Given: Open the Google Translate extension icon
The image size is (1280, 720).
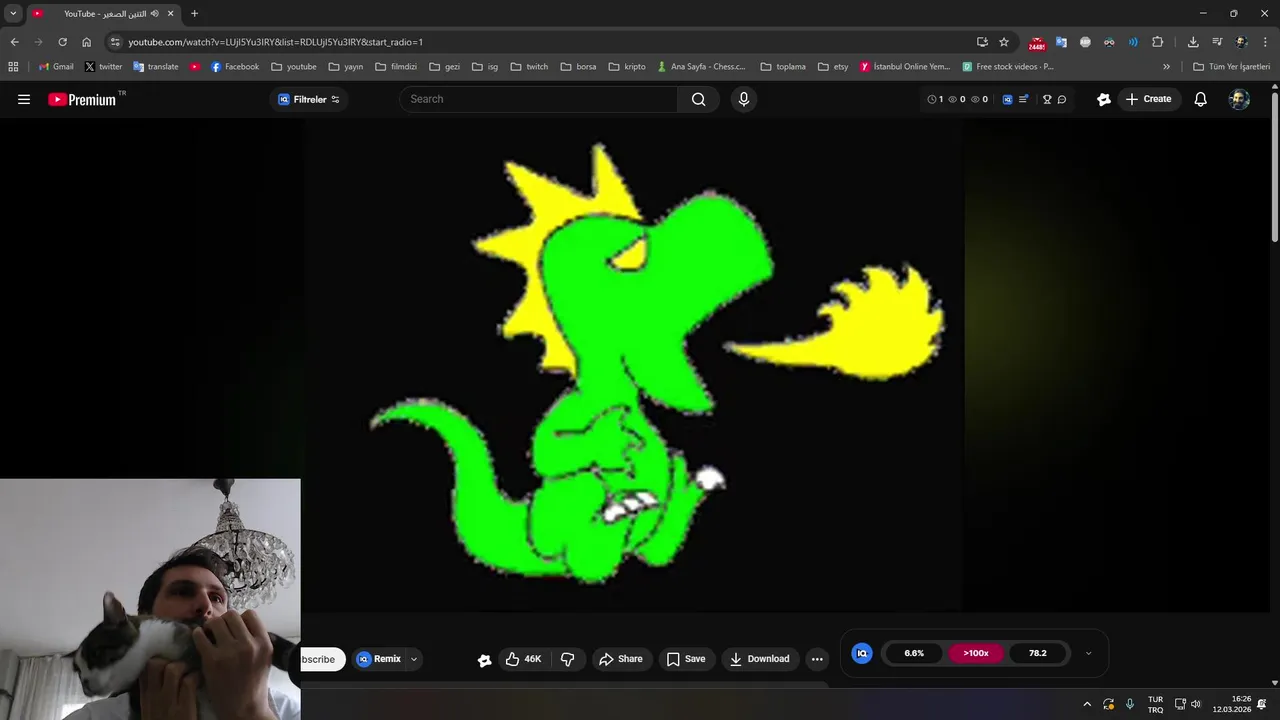Looking at the screenshot, I should (x=1061, y=42).
